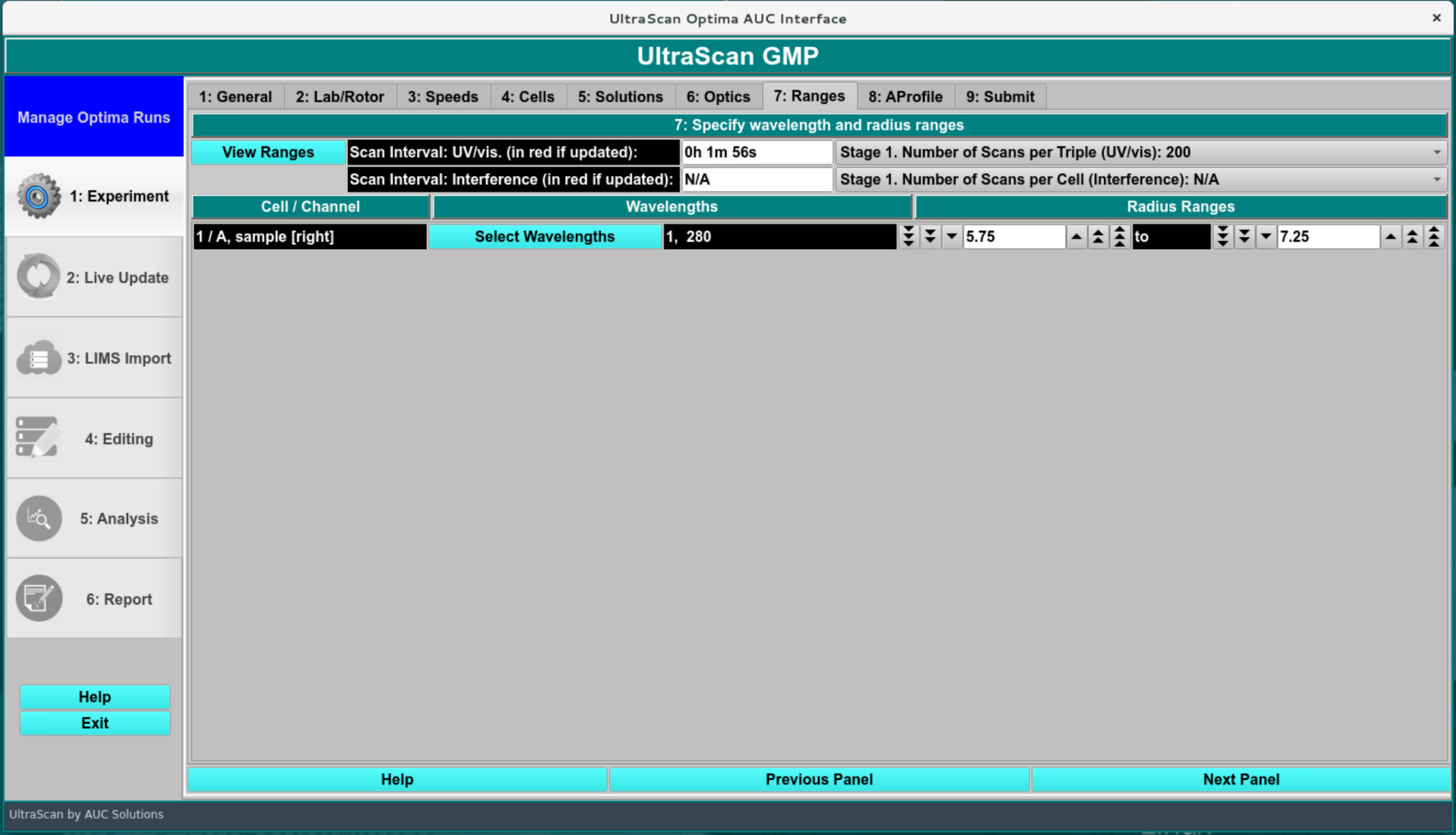The height and width of the screenshot is (835, 1456).
Task: Click the UV/vis scan interval field
Action: pyautogui.click(x=756, y=153)
